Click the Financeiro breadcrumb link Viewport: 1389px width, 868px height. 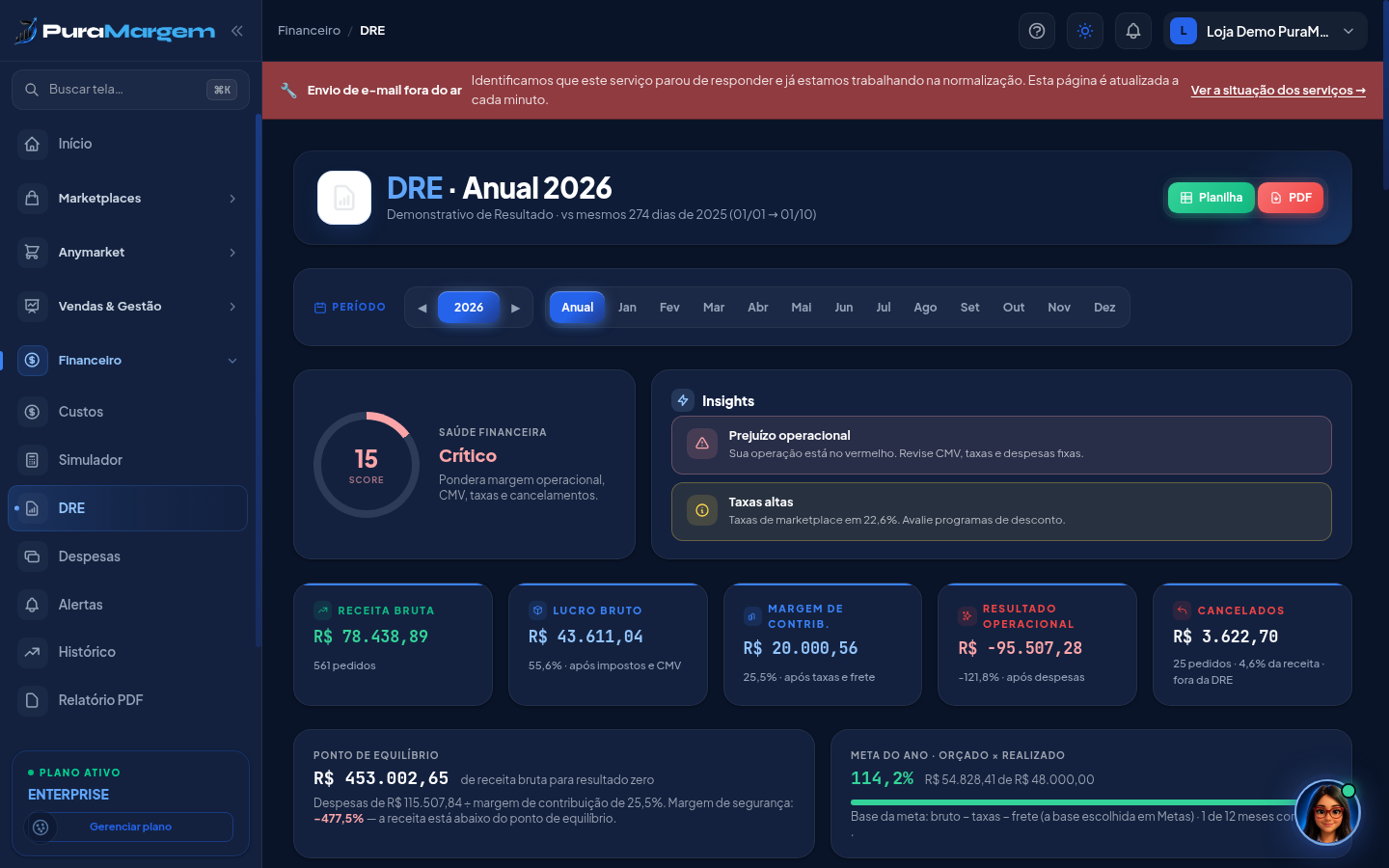click(309, 31)
